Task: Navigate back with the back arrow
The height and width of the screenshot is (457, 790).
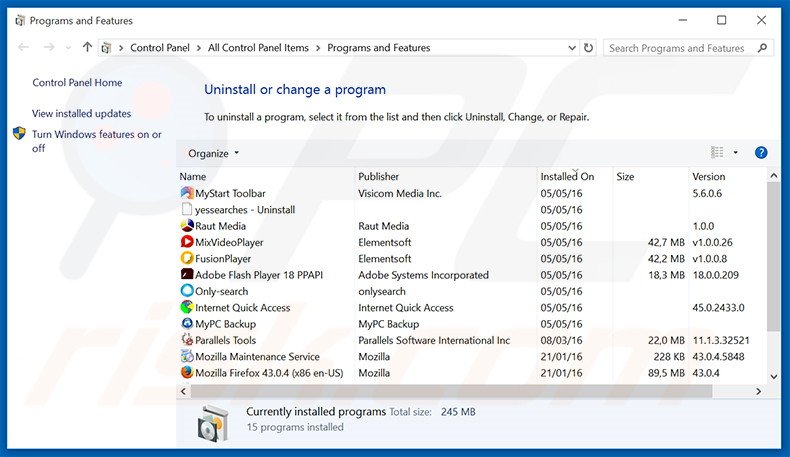Action: click(x=23, y=47)
